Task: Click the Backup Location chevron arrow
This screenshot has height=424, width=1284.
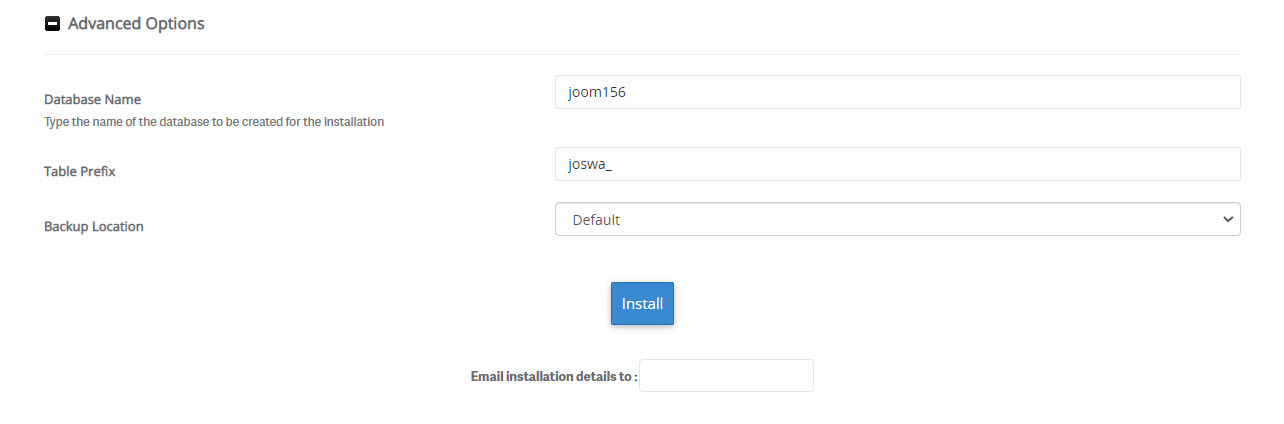Action: tap(1228, 219)
